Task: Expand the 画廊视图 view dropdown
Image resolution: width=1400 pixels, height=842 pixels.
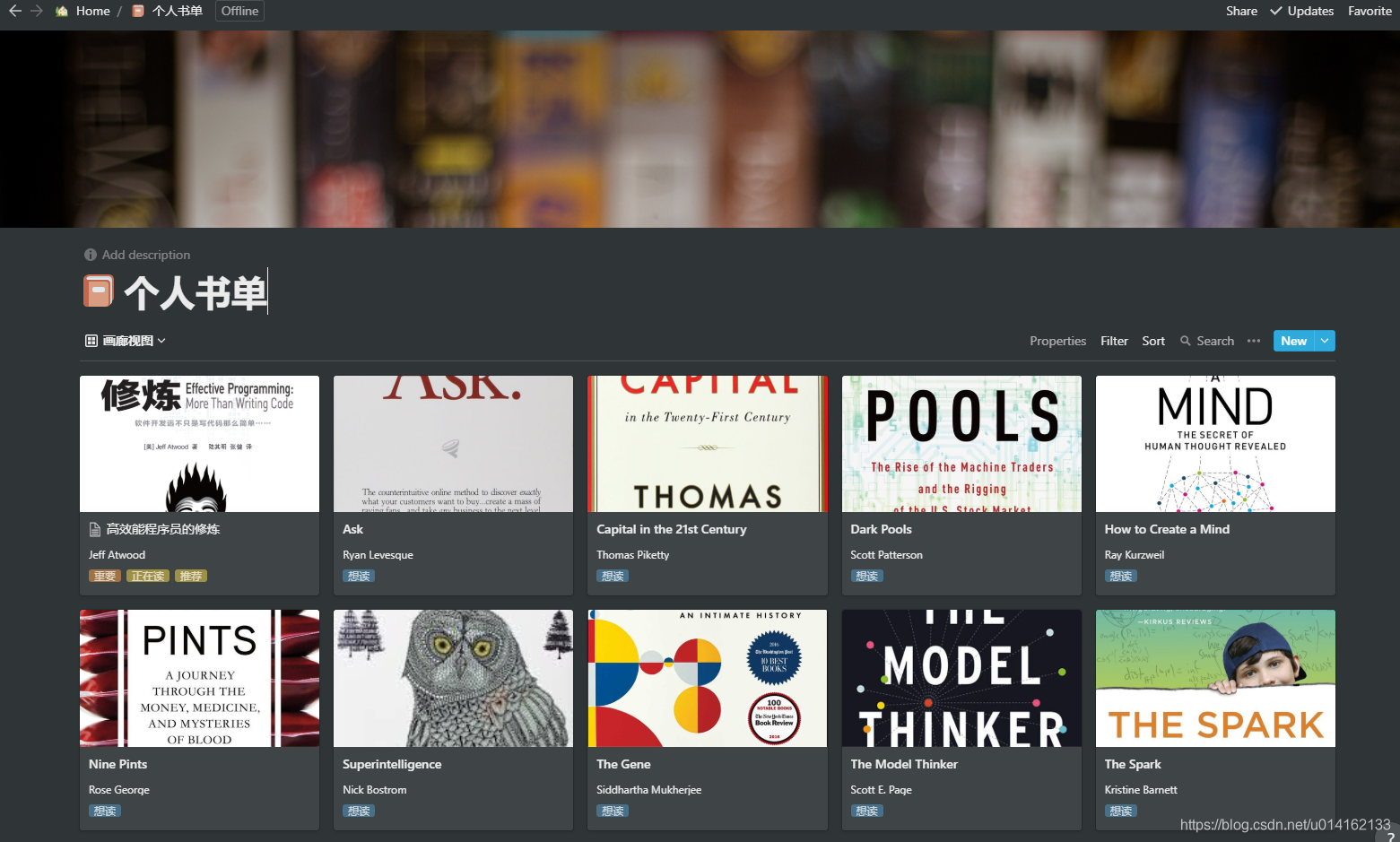Action: 126,341
